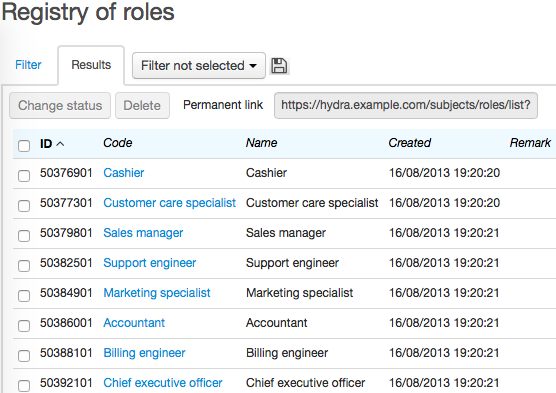Check the Billing engineer row checkbox
This screenshot has height=393, width=556.
point(24,355)
